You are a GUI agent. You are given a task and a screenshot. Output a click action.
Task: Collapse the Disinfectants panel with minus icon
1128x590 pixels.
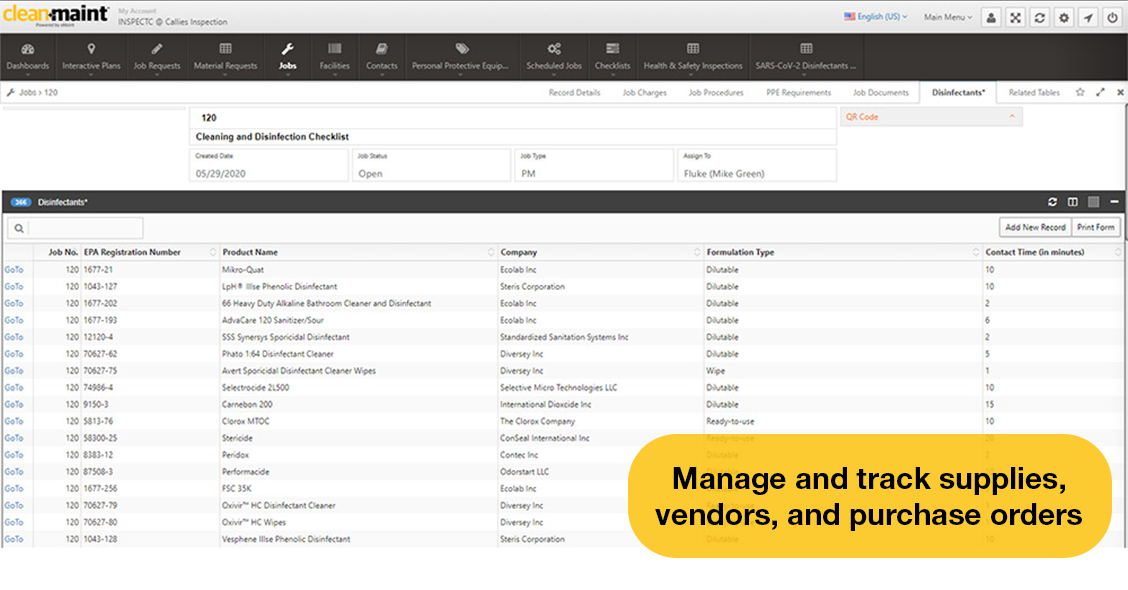pos(1114,202)
